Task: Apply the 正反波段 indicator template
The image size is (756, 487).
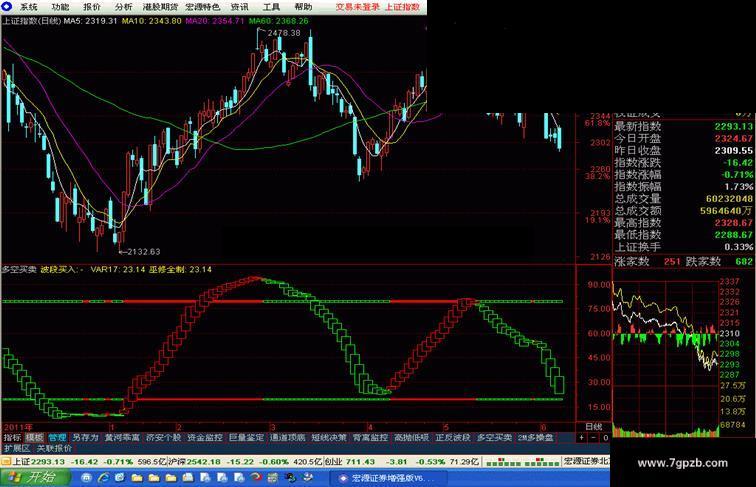Action: click(453, 437)
